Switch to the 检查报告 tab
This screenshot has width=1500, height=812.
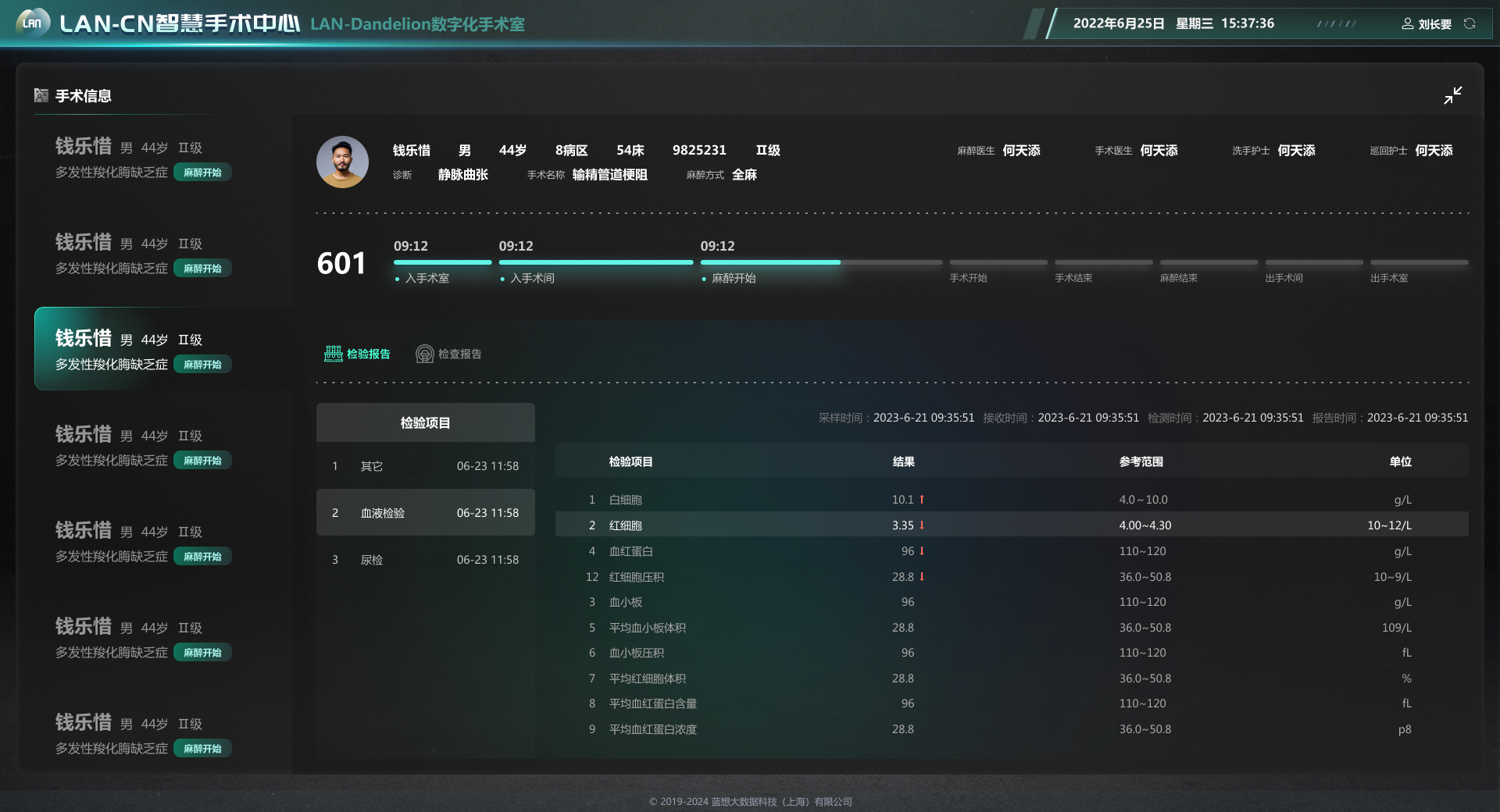click(448, 354)
